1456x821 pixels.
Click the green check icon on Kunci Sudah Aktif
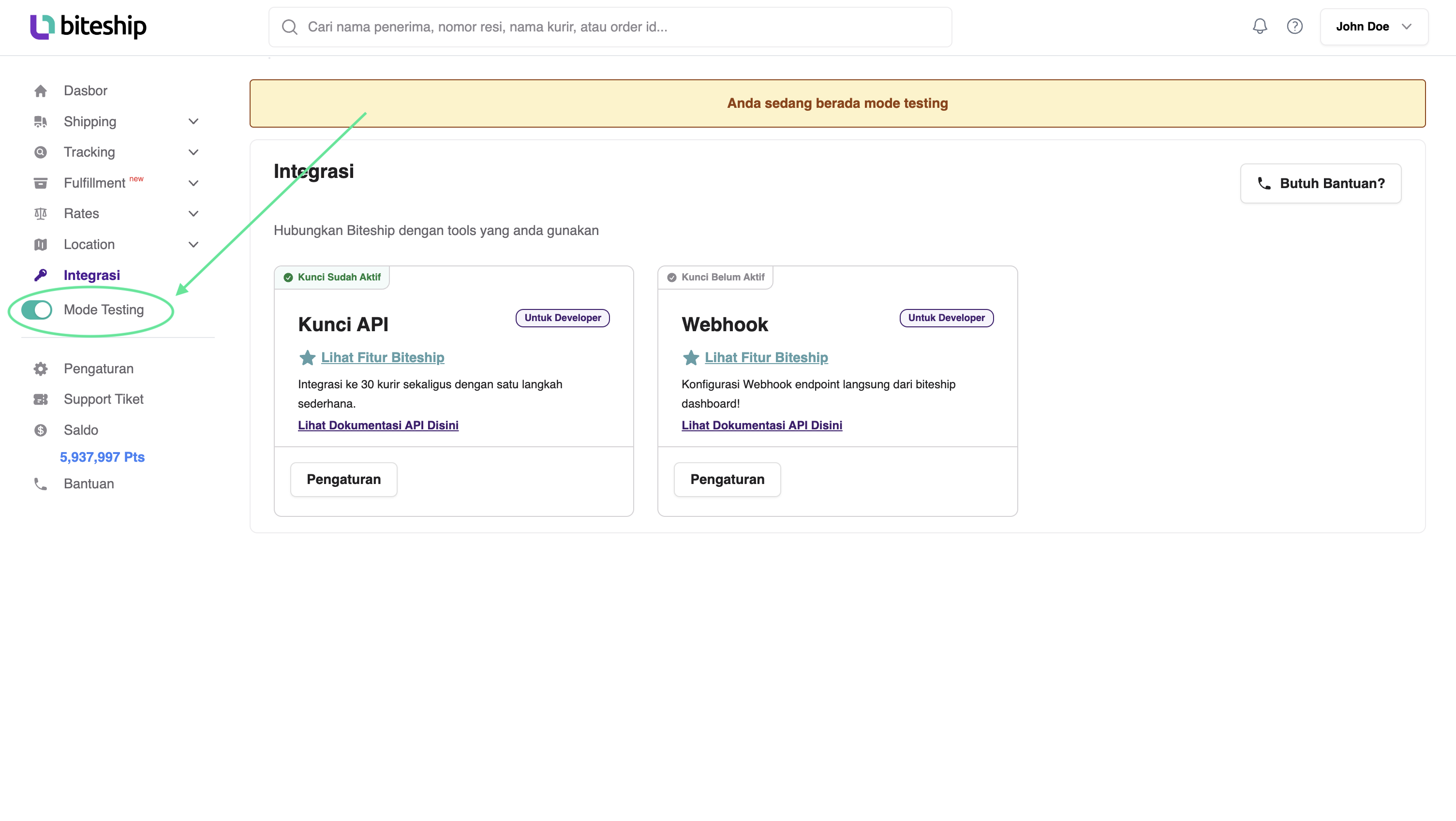coord(288,278)
